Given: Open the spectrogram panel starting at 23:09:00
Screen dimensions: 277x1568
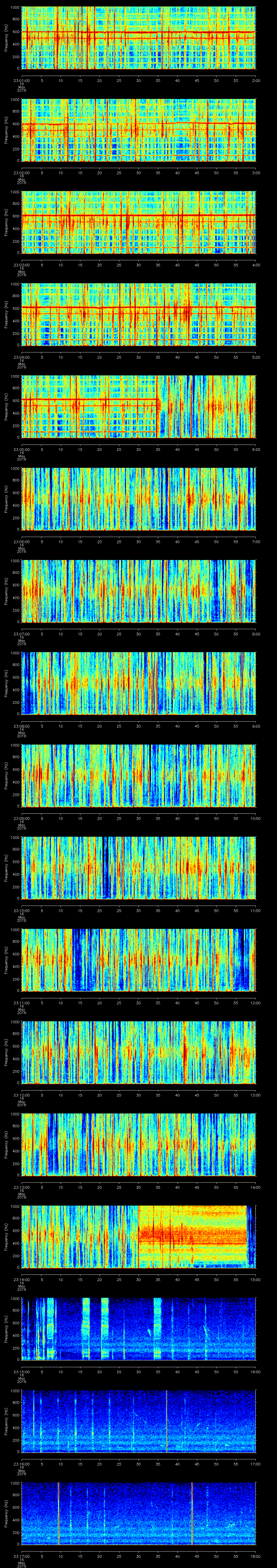Looking at the screenshot, I should tap(139, 775).
